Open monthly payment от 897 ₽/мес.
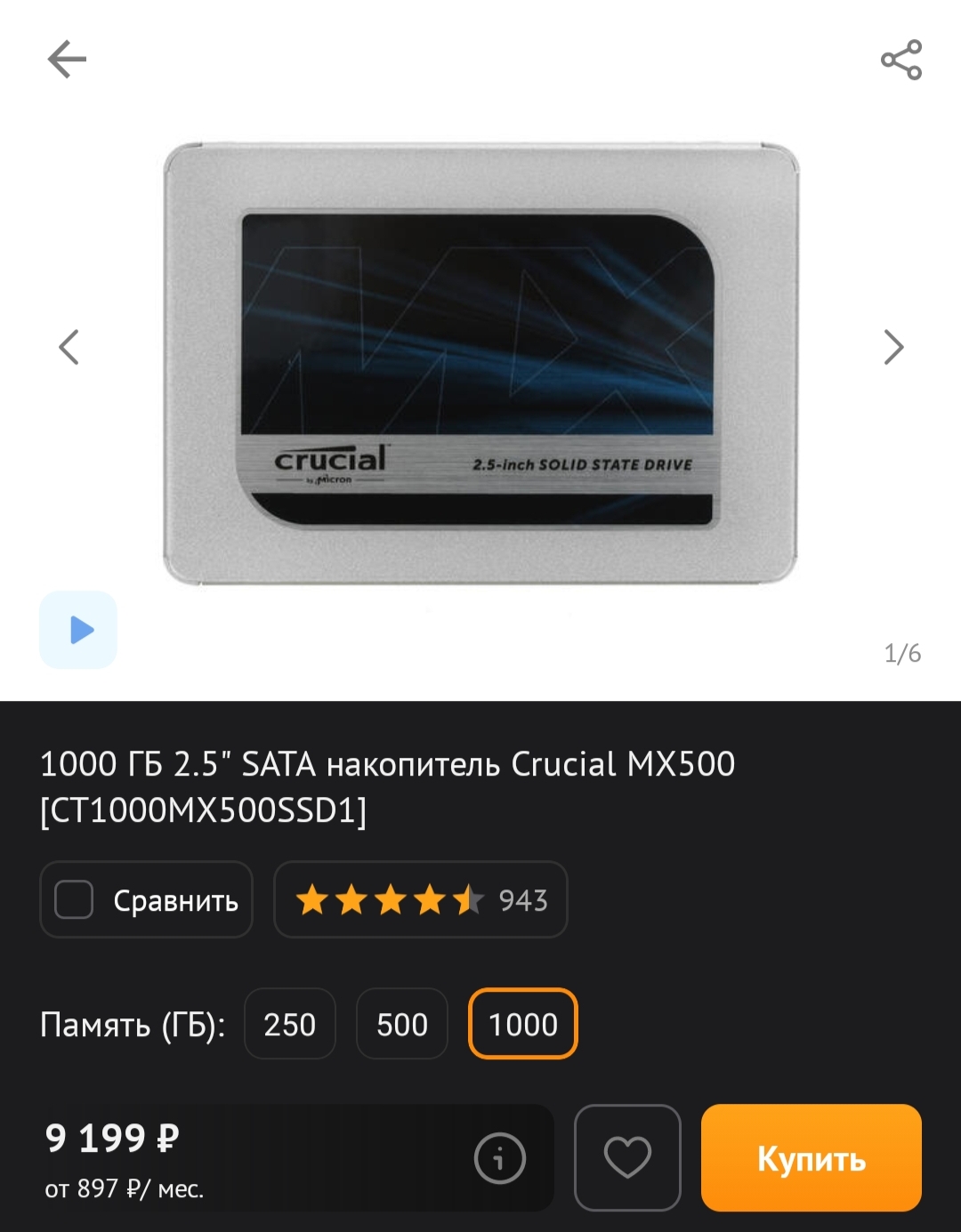 point(125,1188)
